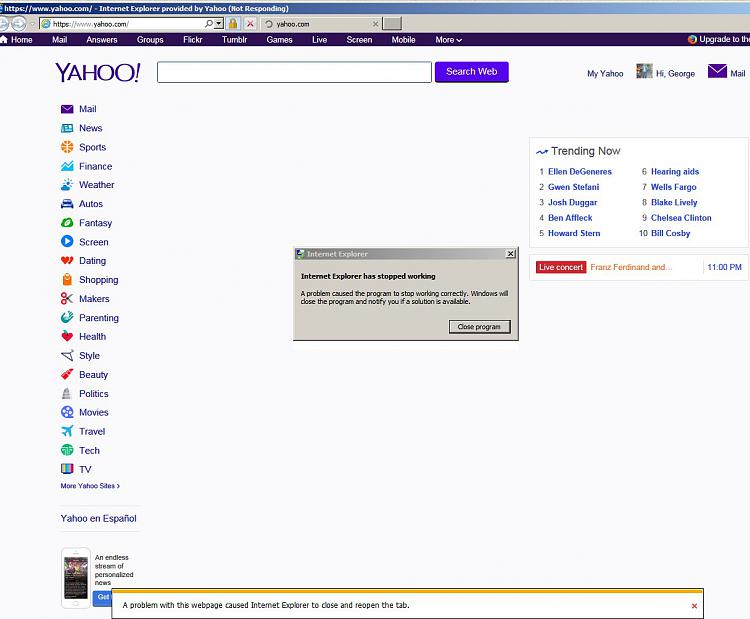Expand the More menu in navigation bar

448,40
